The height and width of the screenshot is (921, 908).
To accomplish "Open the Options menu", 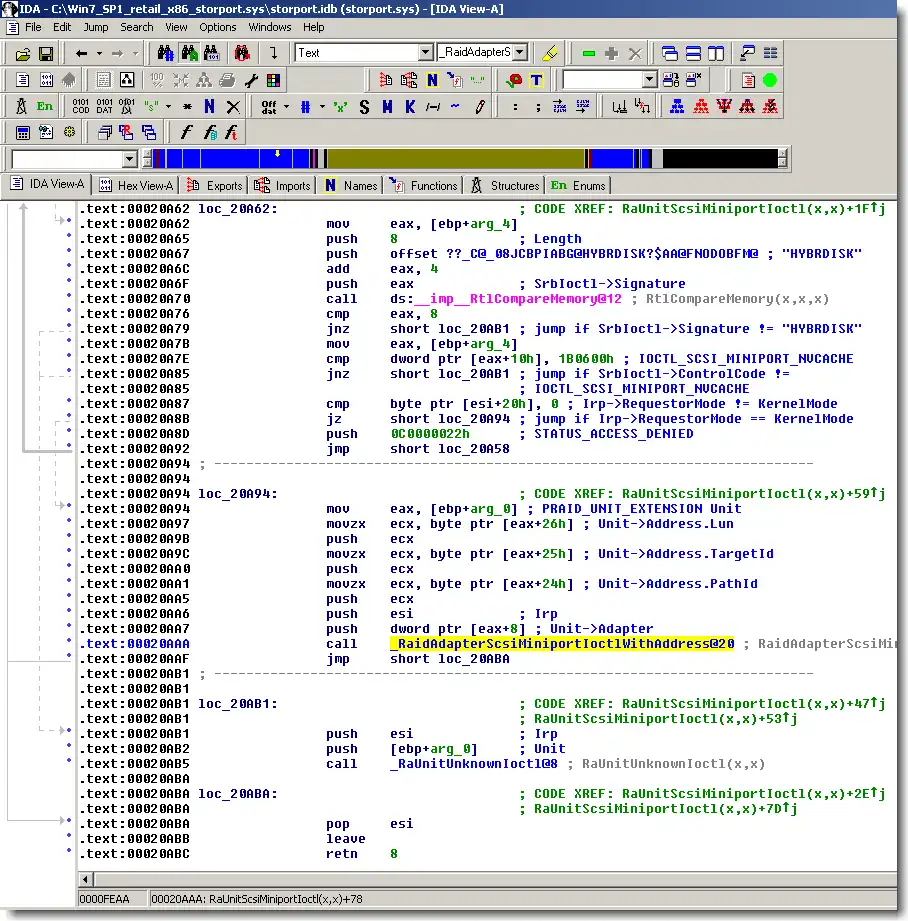I will tap(217, 27).
